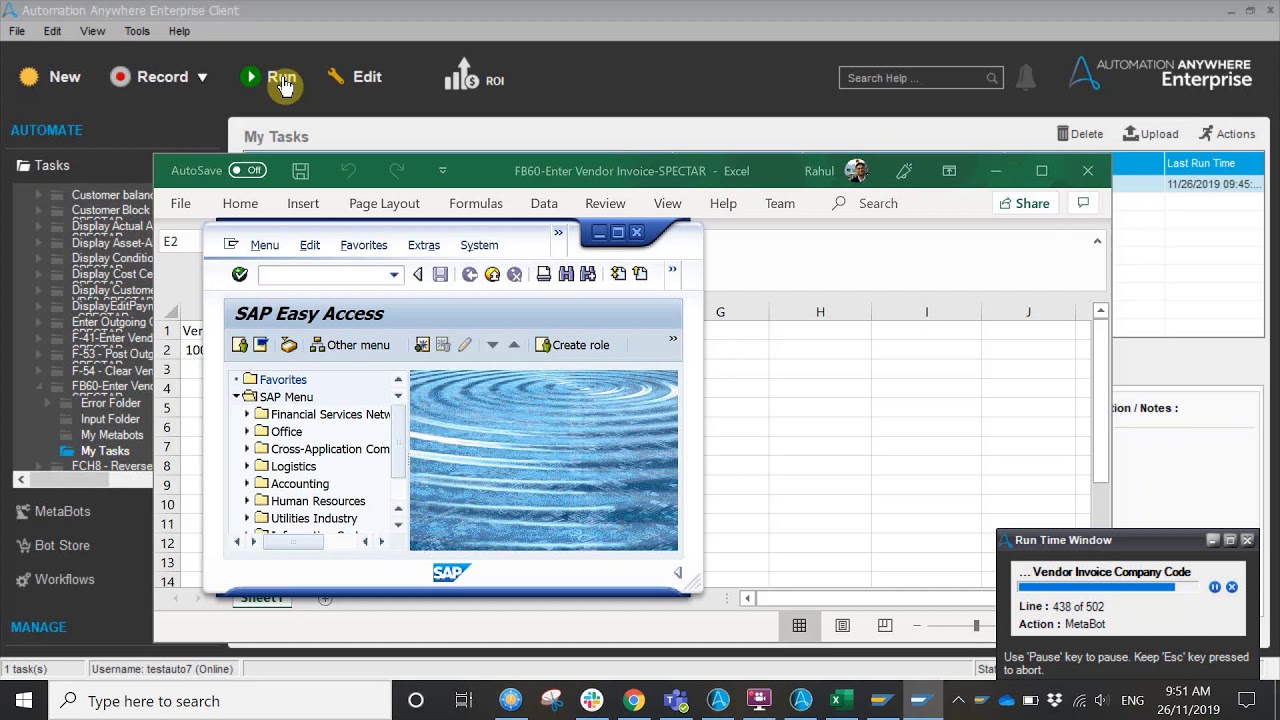This screenshot has height=720, width=1280.
Task: Click the SAP menu flag icon
Action: pos(261,345)
